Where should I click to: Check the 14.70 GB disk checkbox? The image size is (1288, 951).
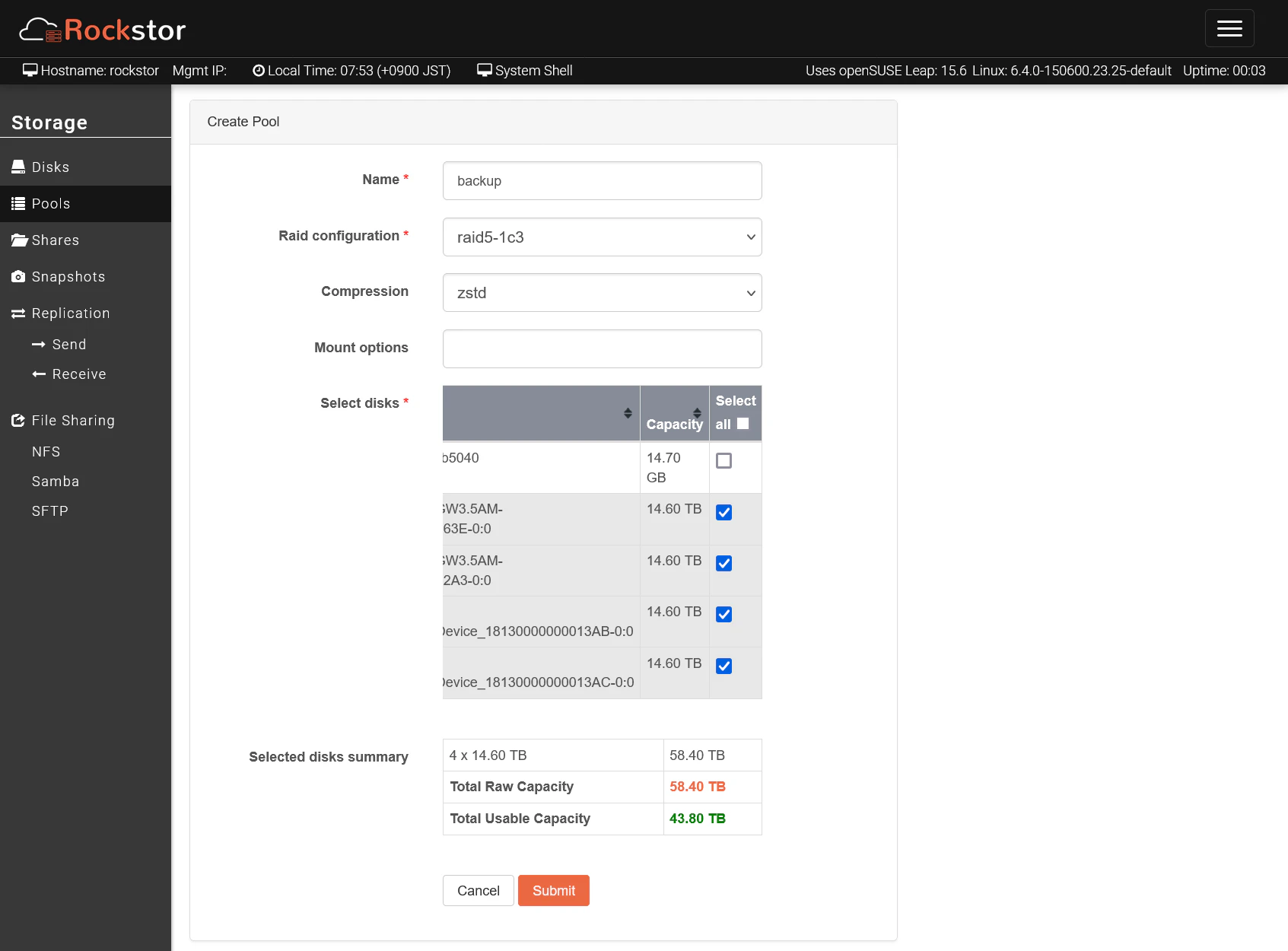[724, 461]
